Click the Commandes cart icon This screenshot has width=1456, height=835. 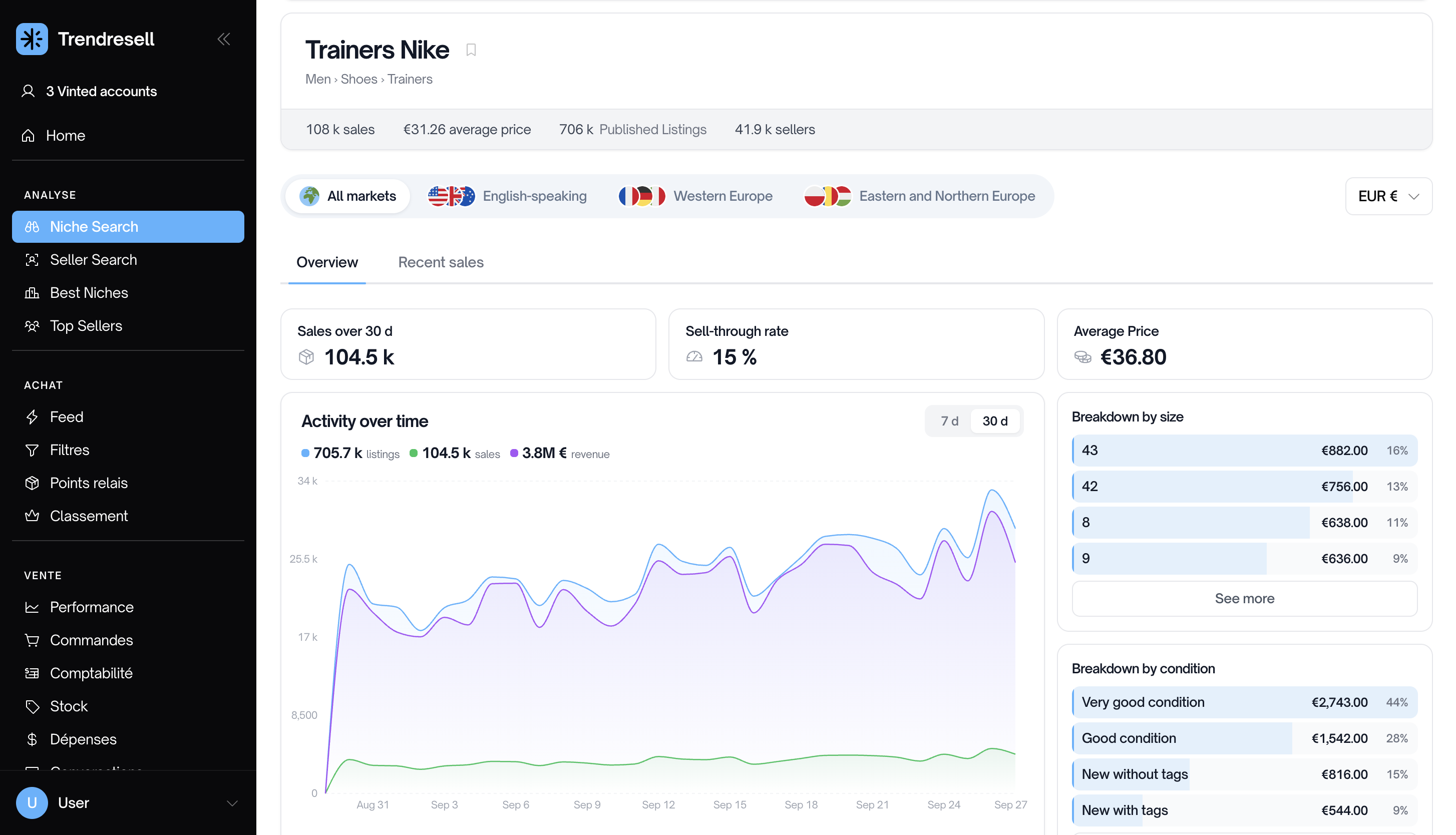tap(32, 640)
